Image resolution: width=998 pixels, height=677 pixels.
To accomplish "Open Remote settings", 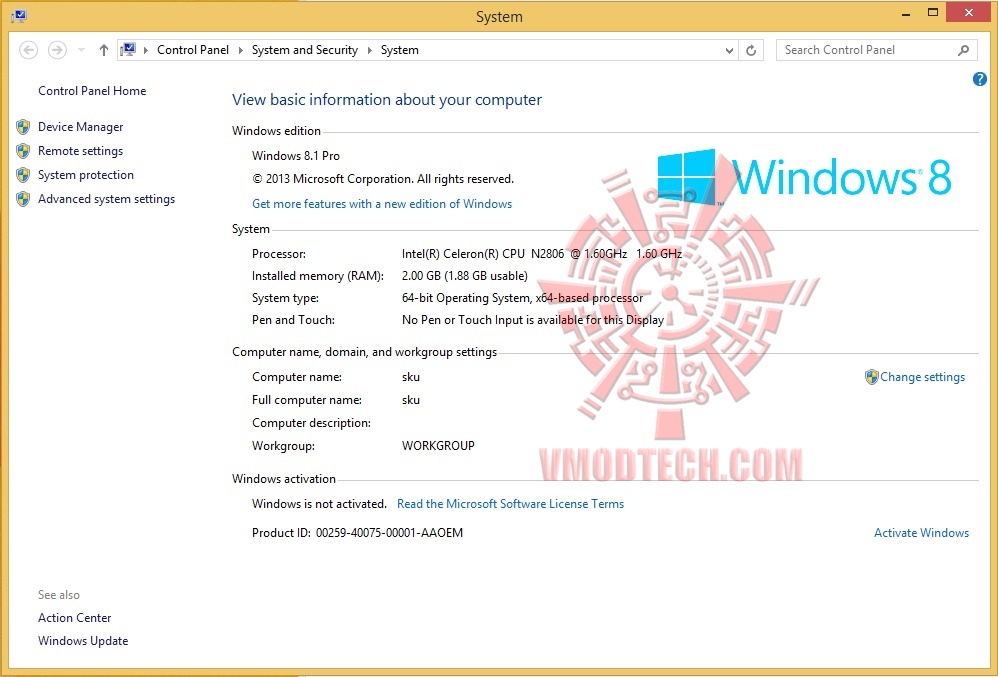I will coord(80,151).
